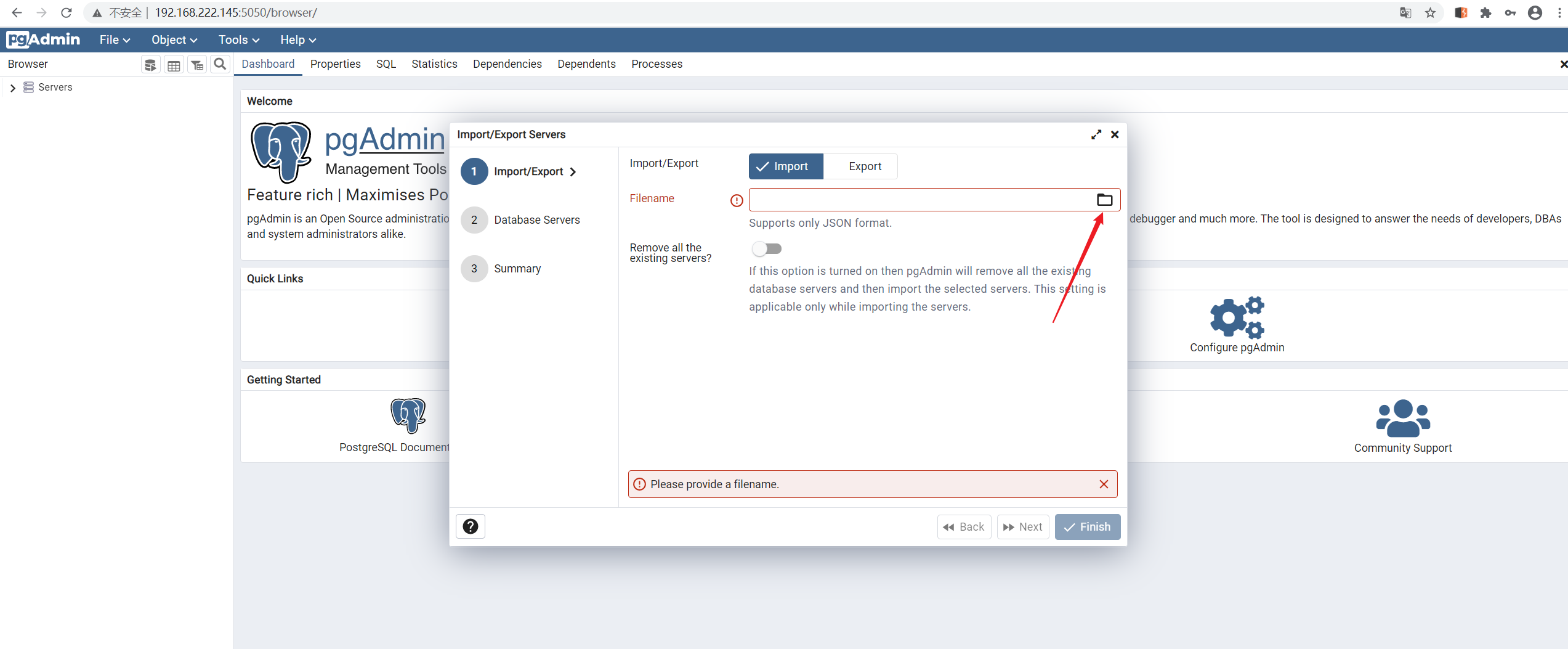Click the Servers tree node icon
The height and width of the screenshot is (649, 1568).
[28, 87]
